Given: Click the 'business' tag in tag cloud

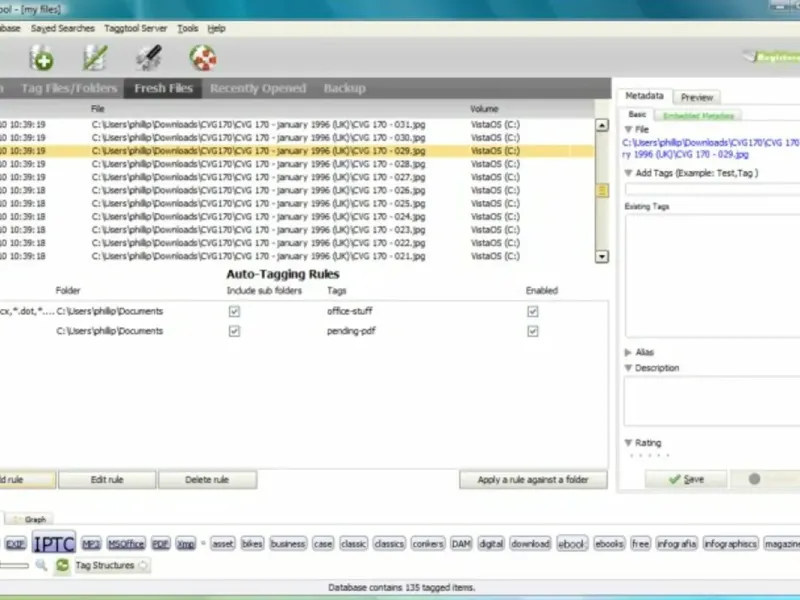Looking at the screenshot, I should 288,544.
